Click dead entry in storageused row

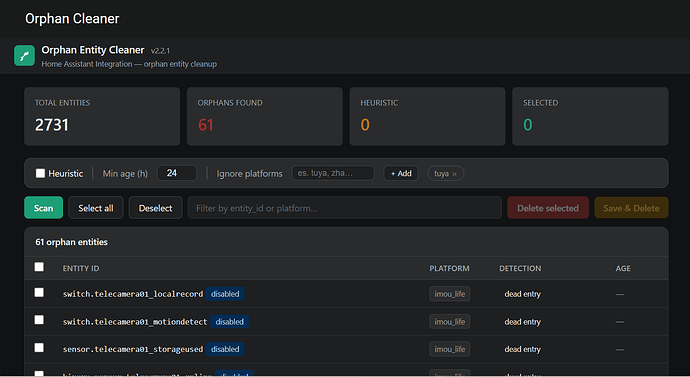(x=522, y=349)
